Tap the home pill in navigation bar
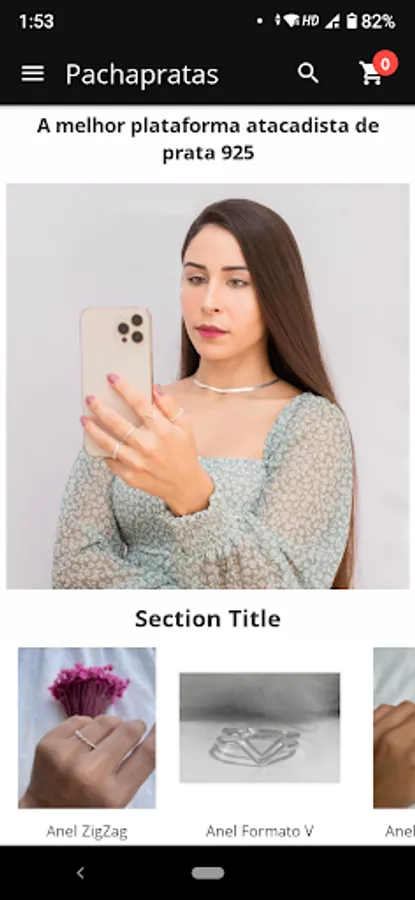Screen dimensions: 415x900 click(x=208, y=873)
